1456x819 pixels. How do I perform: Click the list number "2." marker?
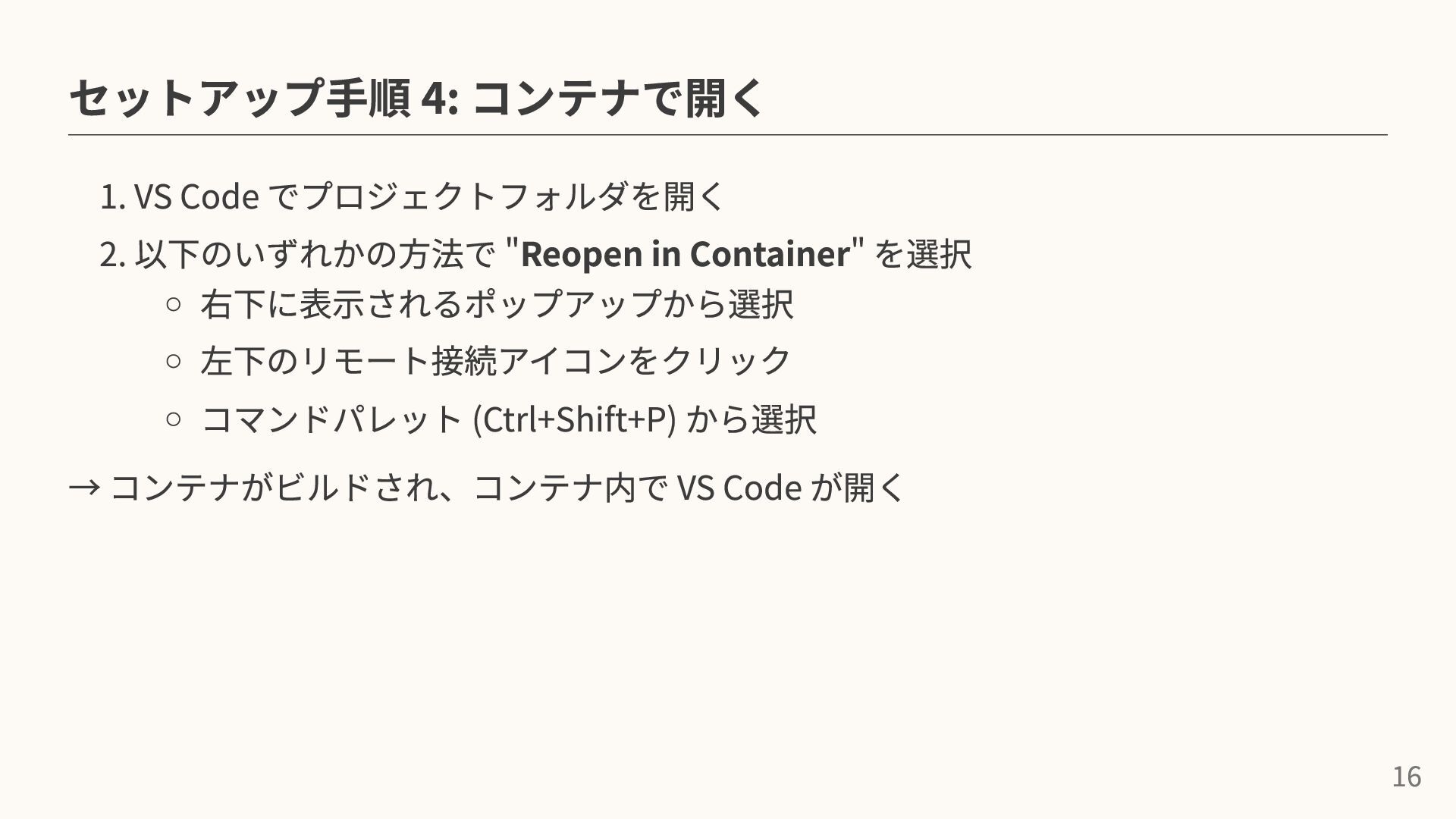[112, 255]
